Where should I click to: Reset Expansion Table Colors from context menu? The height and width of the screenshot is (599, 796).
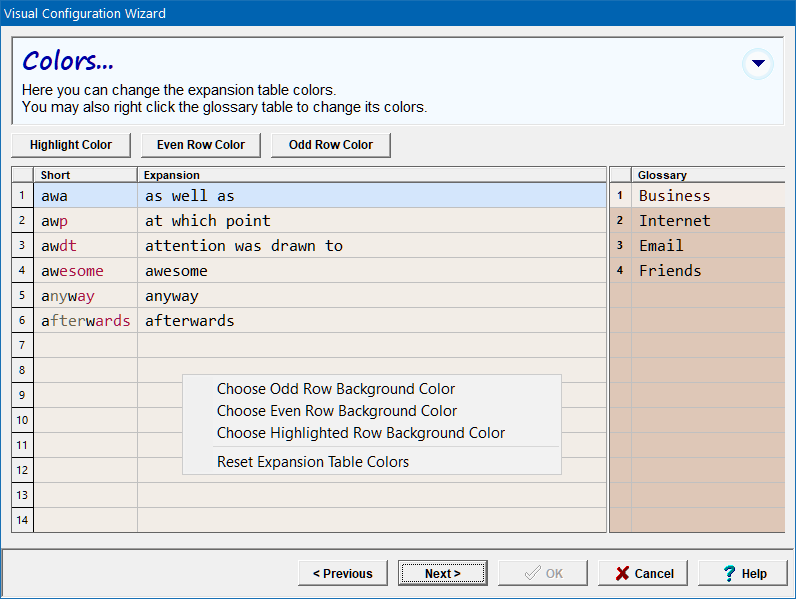click(x=312, y=462)
